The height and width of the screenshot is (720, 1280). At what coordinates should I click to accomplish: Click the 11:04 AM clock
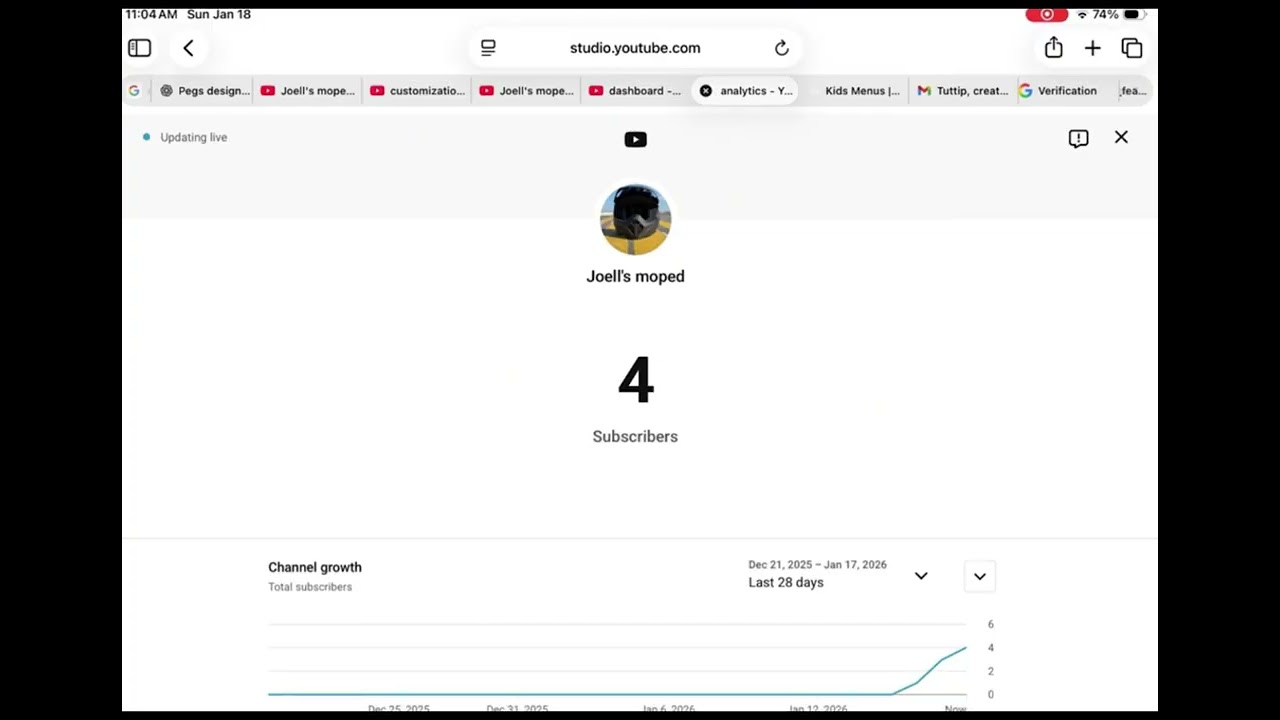151,15
